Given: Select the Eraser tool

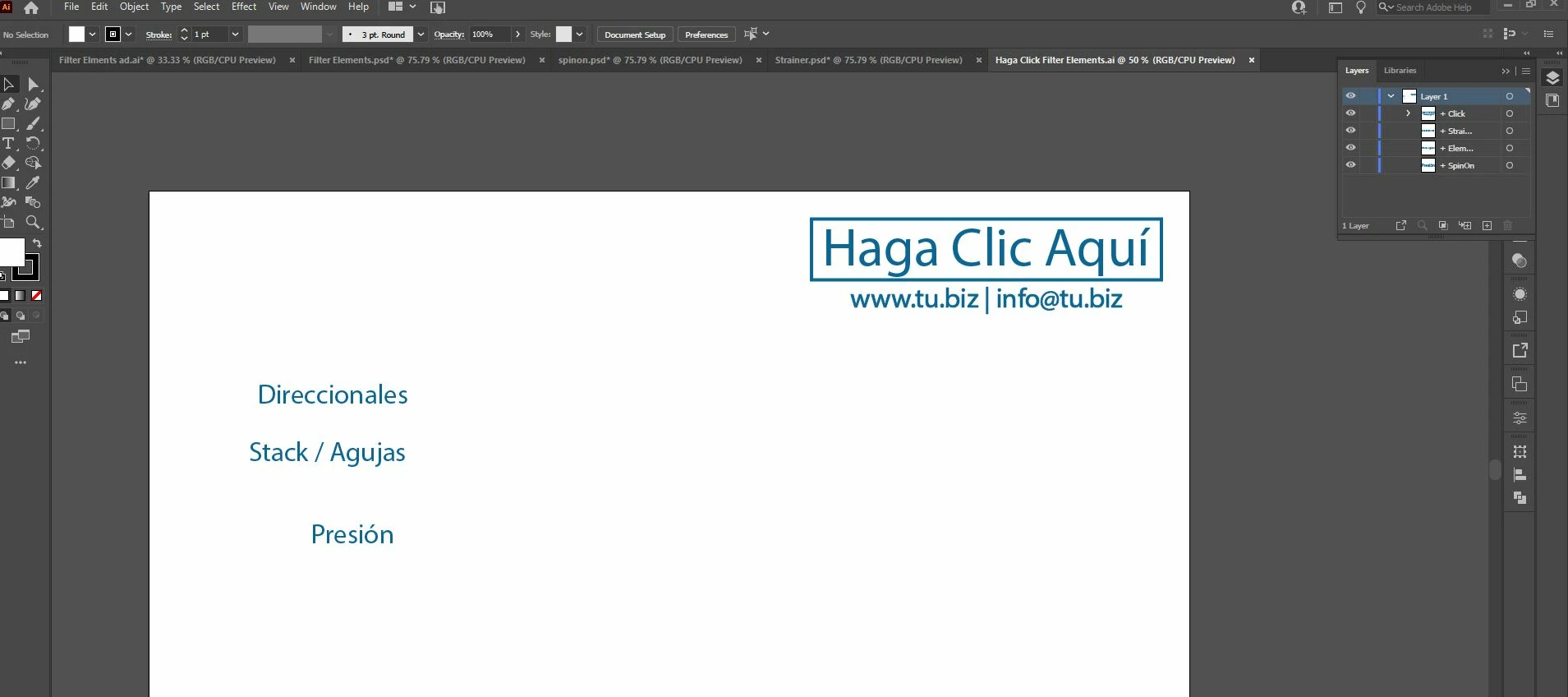Looking at the screenshot, I should (9, 163).
